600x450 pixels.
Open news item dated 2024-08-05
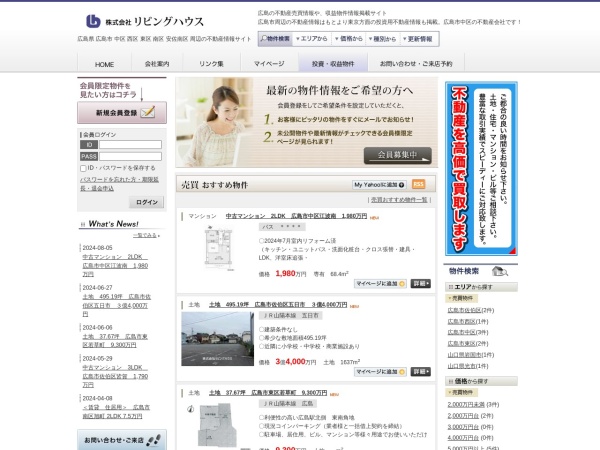115,265
